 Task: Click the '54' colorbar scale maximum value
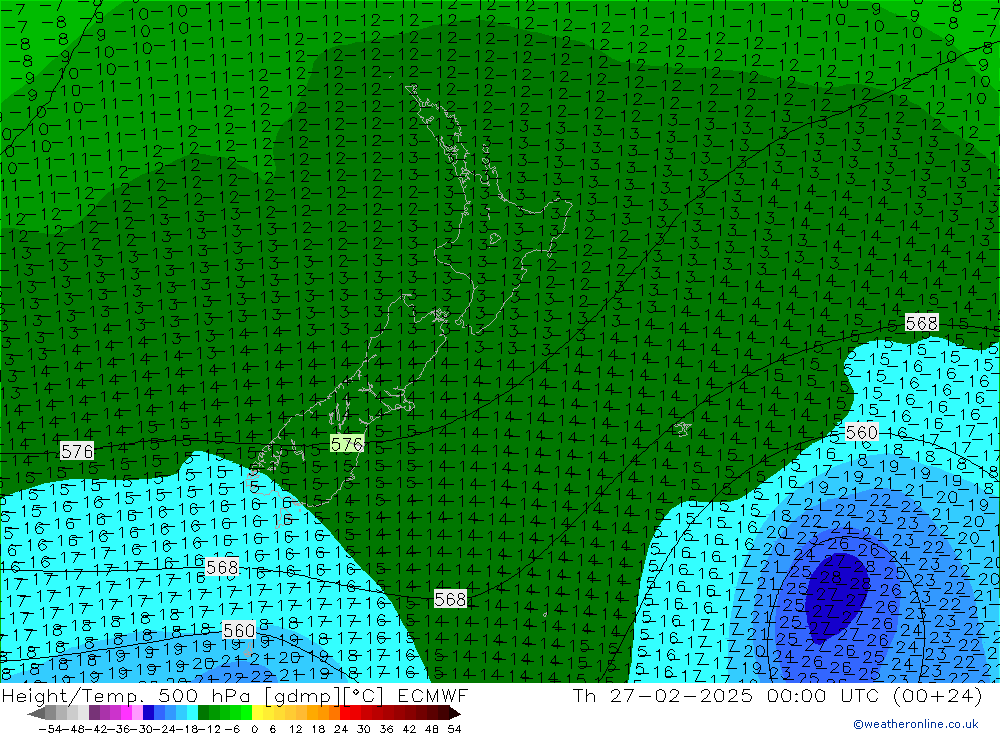pyautogui.click(x=454, y=729)
